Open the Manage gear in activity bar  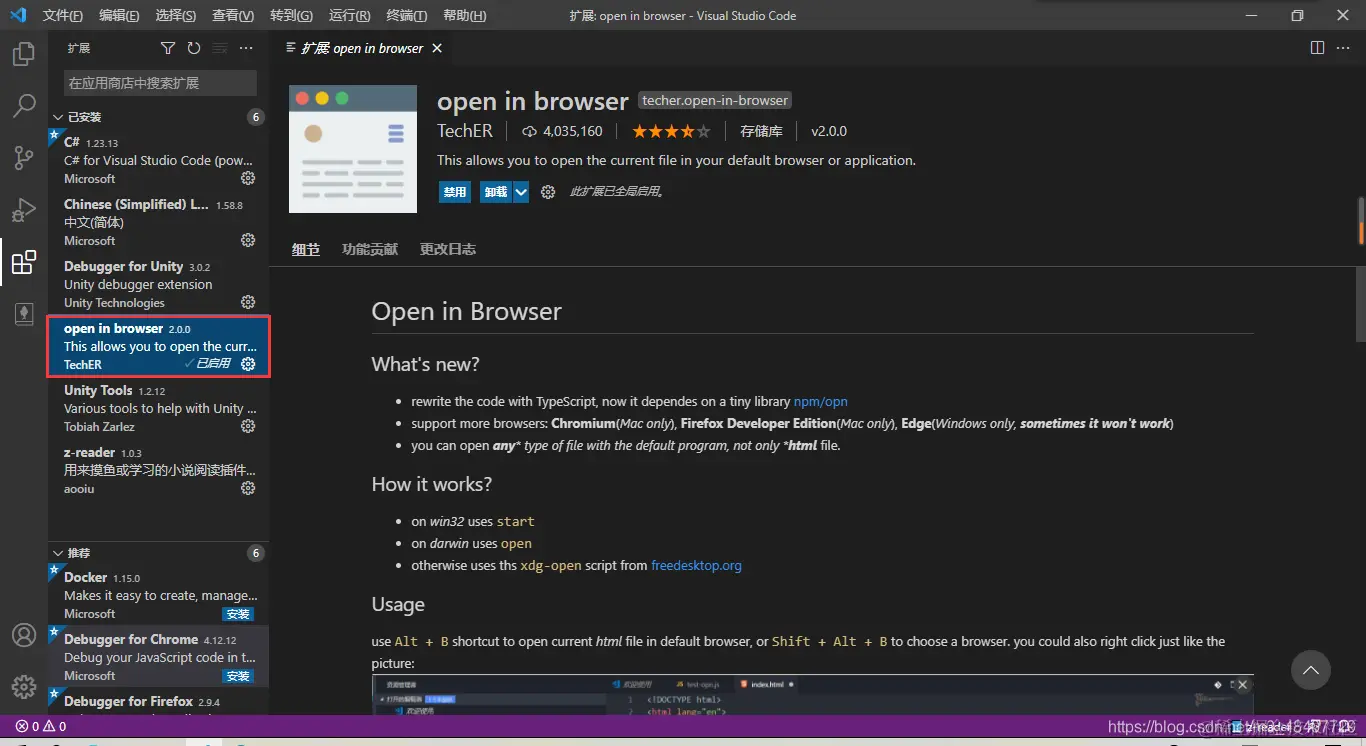point(24,687)
